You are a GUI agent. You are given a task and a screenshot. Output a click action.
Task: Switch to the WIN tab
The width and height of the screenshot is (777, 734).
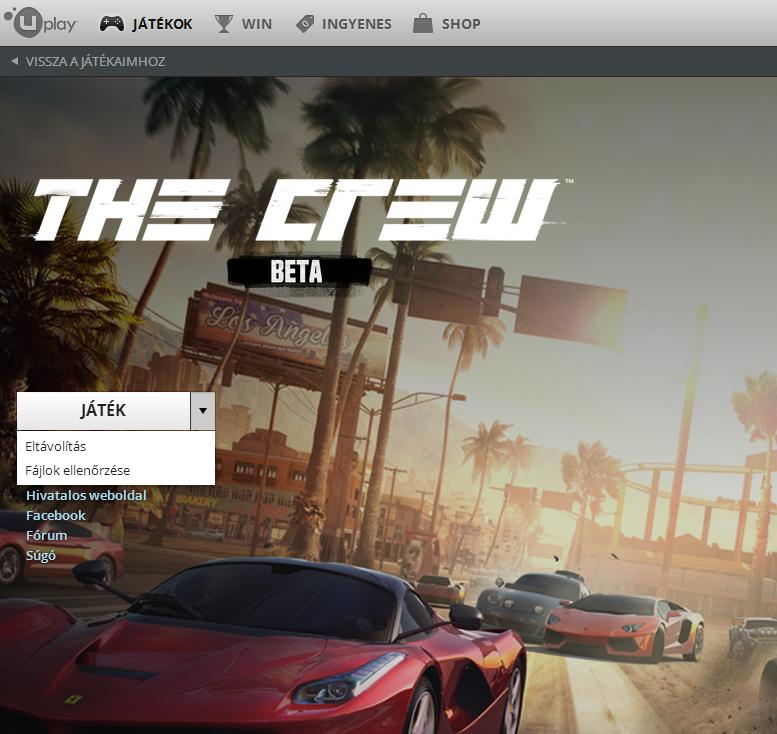[257, 24]
